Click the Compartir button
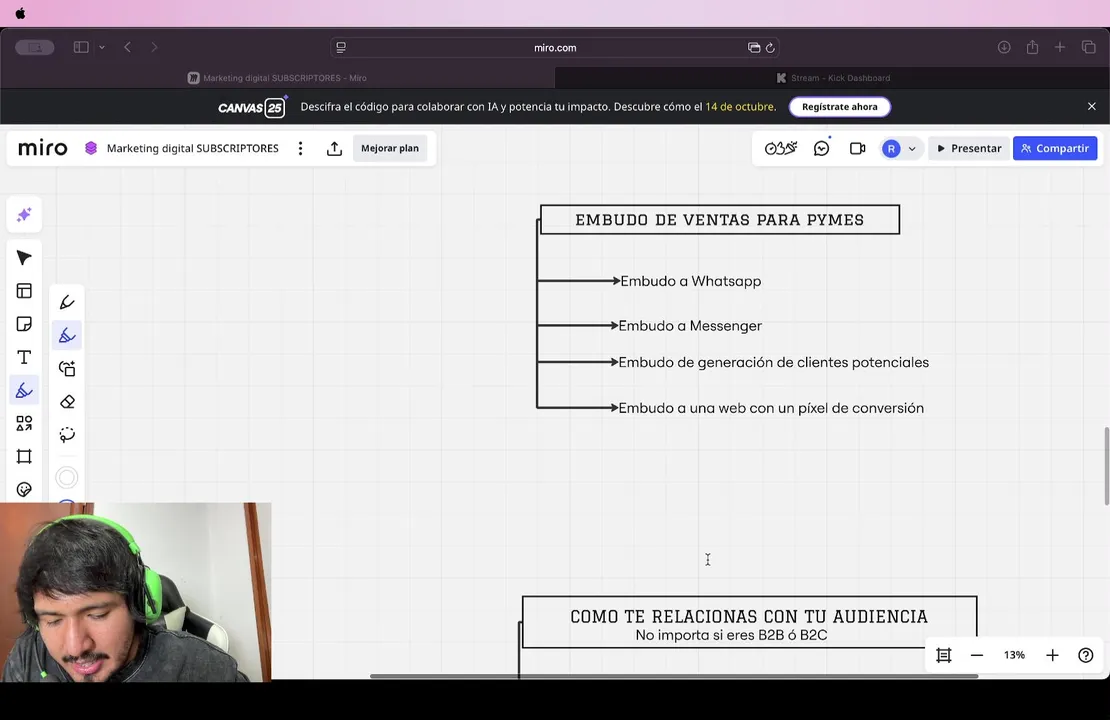Image resolution: width=1110 pixels, height=720 pixels. [1055, 148]
